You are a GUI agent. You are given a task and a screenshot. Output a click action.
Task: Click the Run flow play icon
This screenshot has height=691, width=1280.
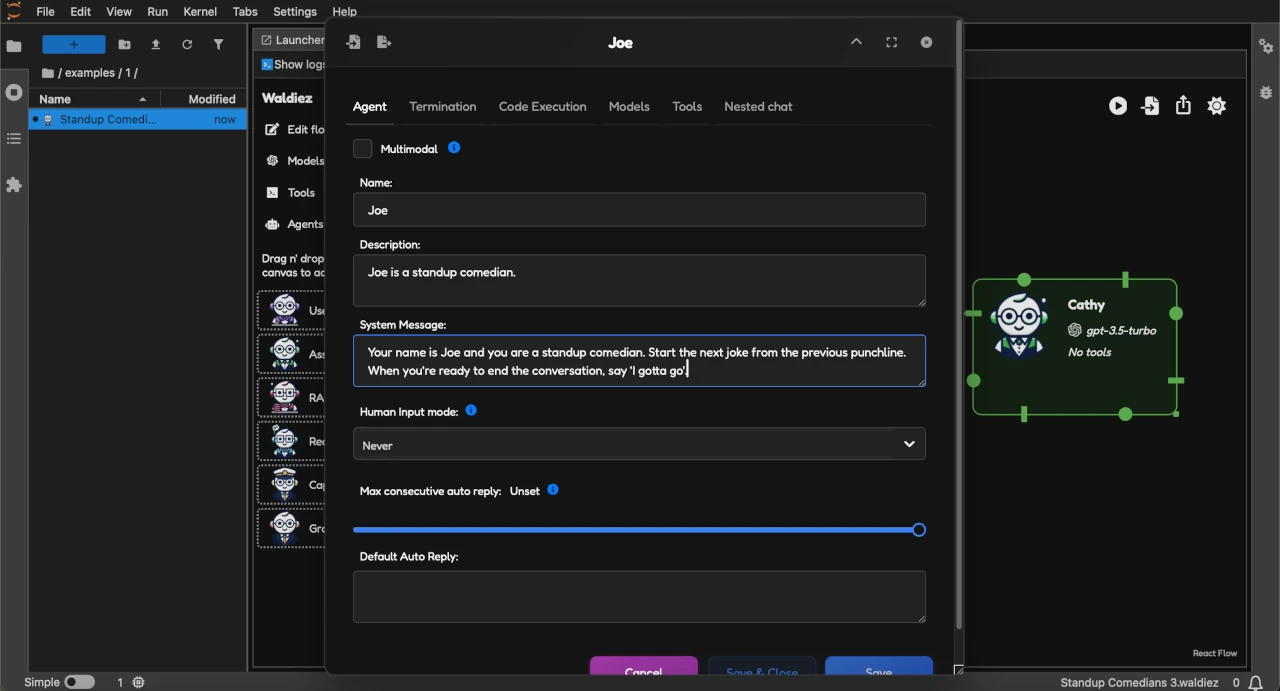tap(1118, 106)
